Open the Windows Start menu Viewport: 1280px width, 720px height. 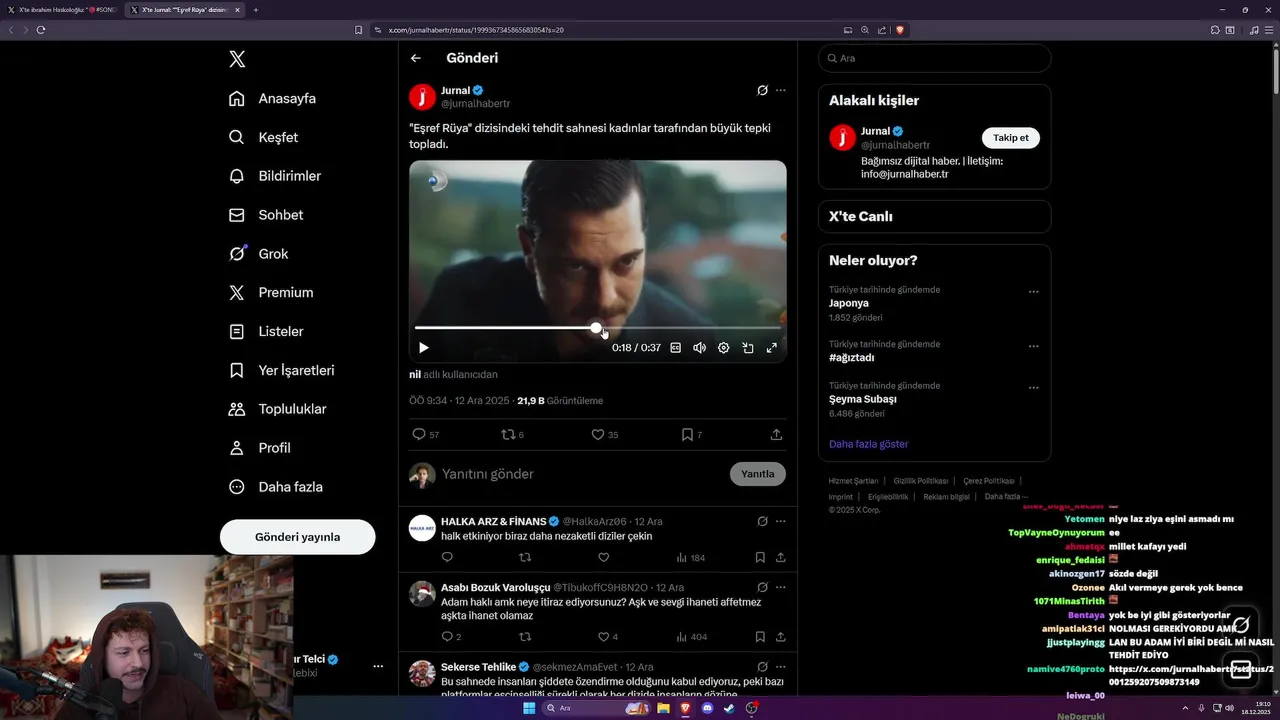tap(529, 708)
